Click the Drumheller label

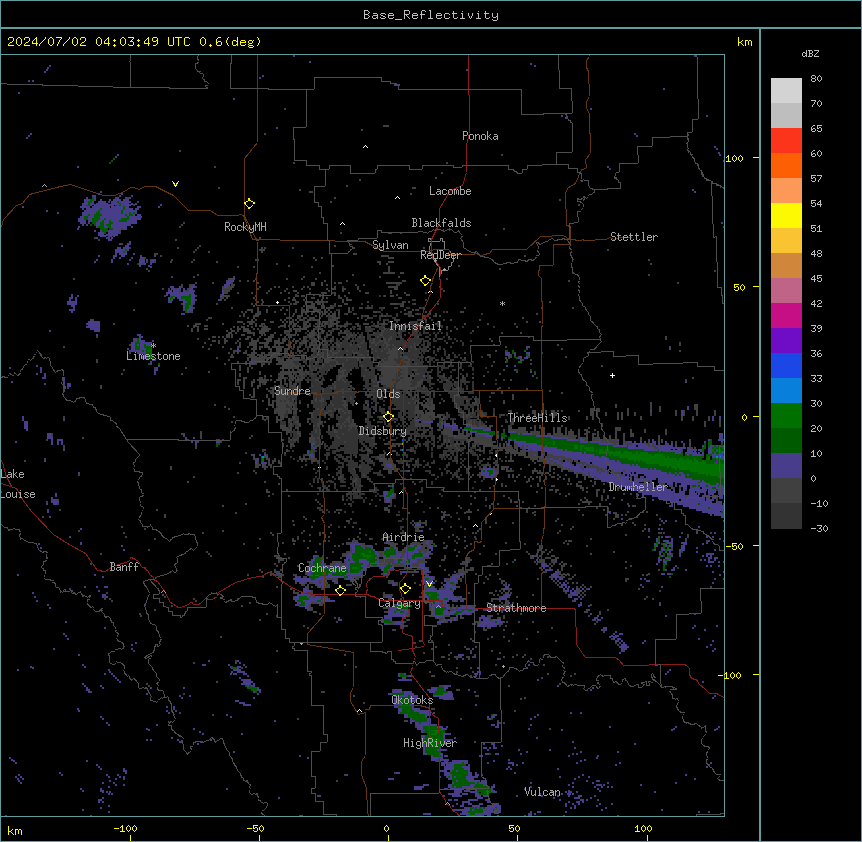(638, 487)
